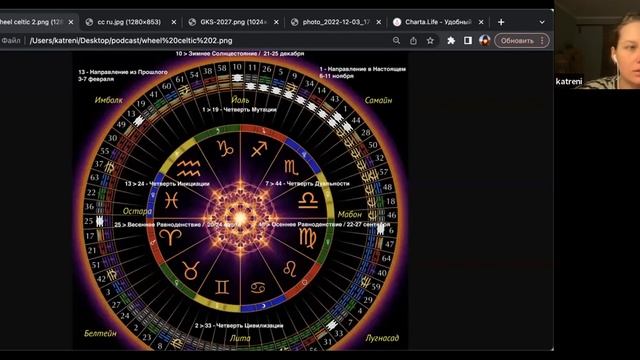
Task: Click the Taurus symbol on the wheel
Action: pos(191,270)
